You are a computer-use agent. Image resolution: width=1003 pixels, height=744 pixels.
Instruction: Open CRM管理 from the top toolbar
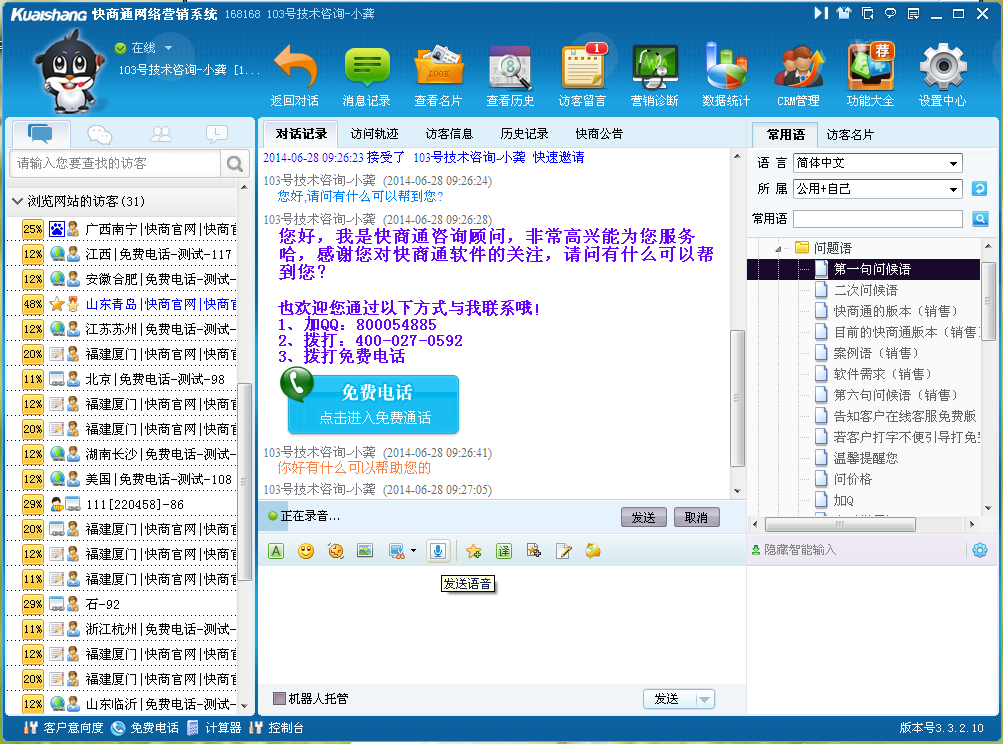pos(800,70)
